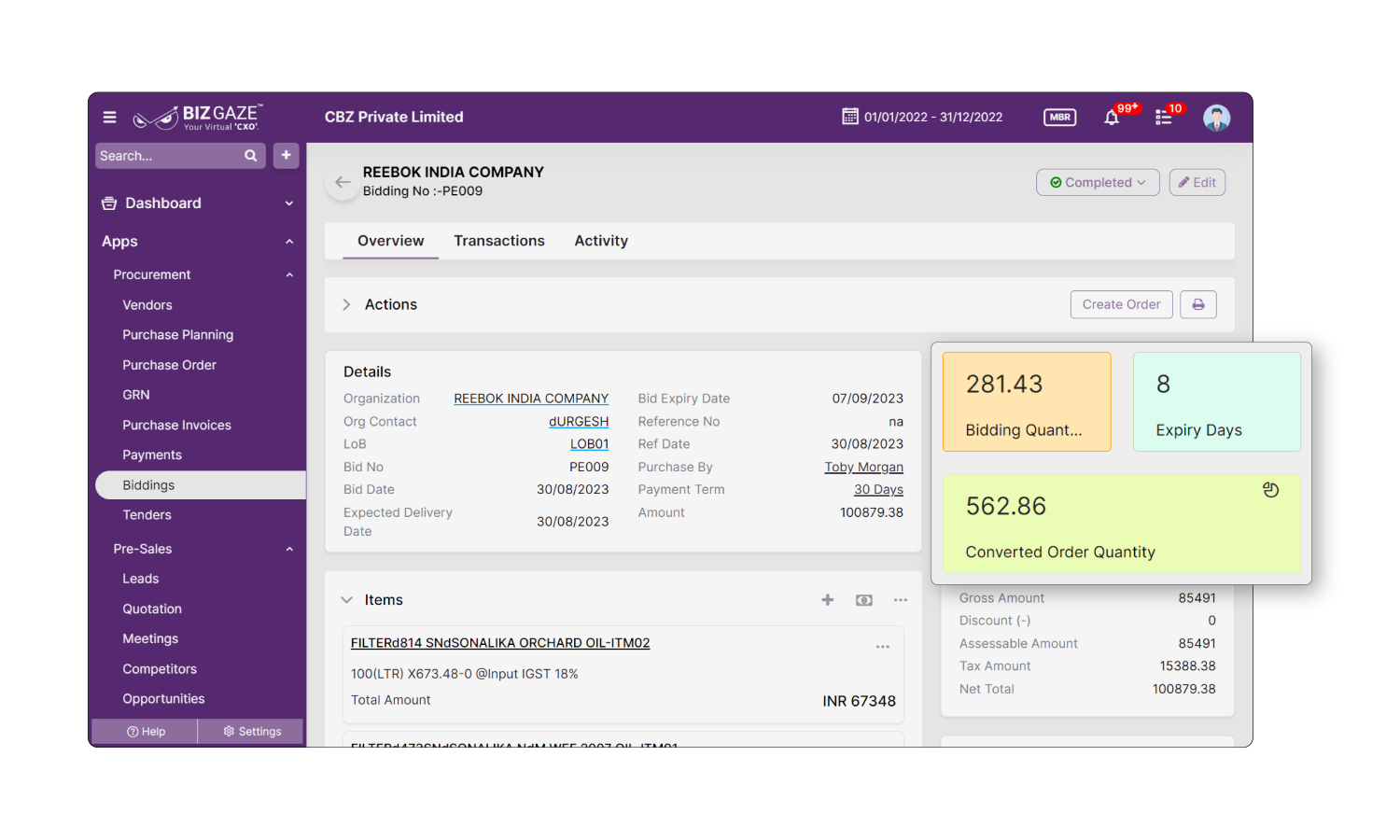Click the Create Order button
This screenshot has height=840, width=1400.
tap(1121, 304)
